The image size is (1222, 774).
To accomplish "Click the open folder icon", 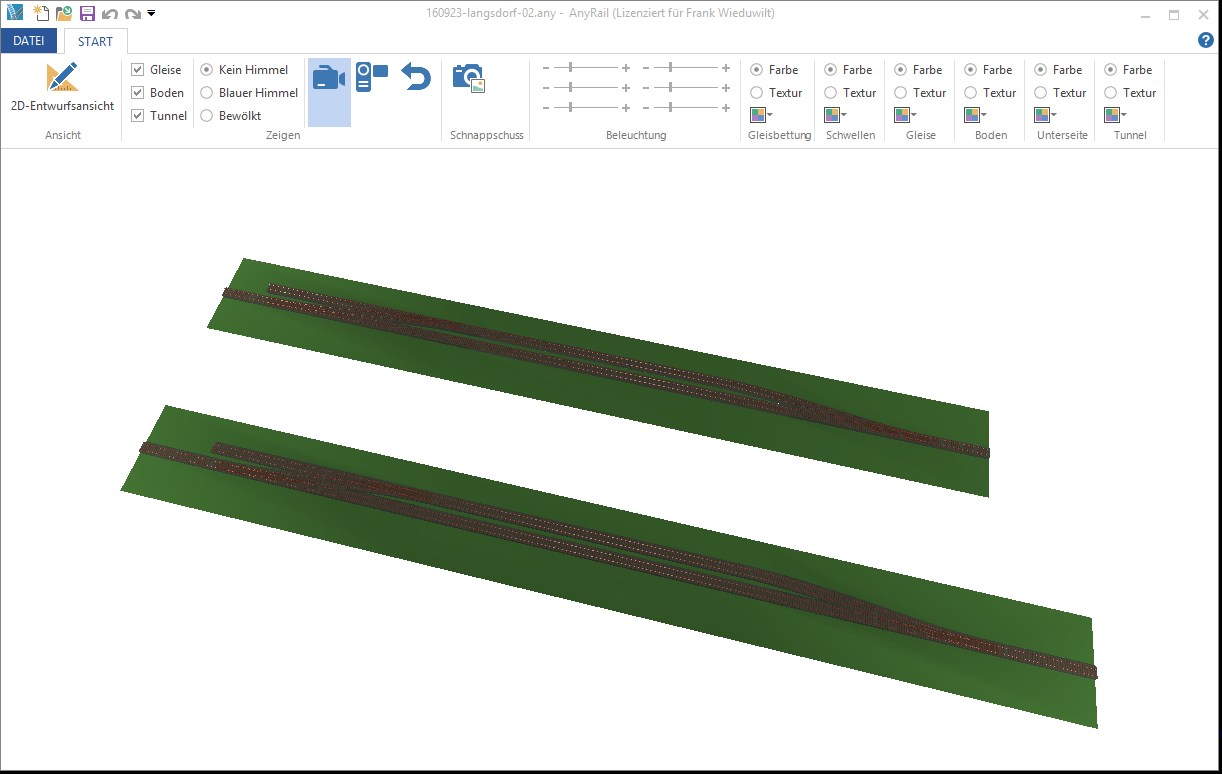I will [64, 14].
